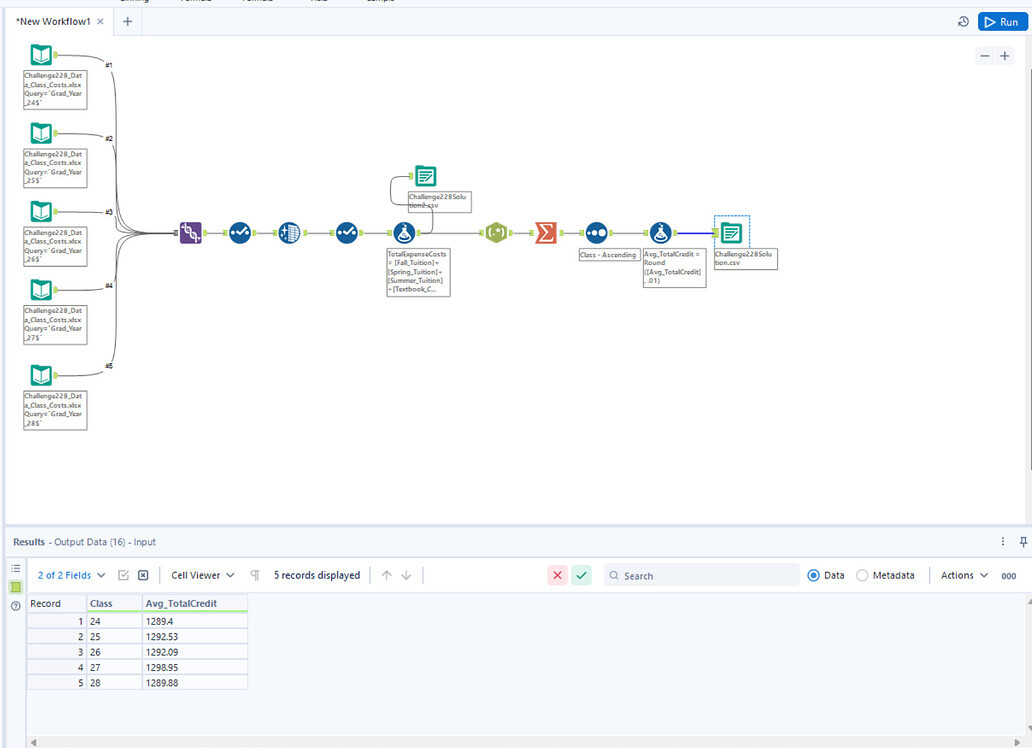Select cell value 1289.88
The height and width of the screenshot is (748, 1032).
(x=195, y=683)
